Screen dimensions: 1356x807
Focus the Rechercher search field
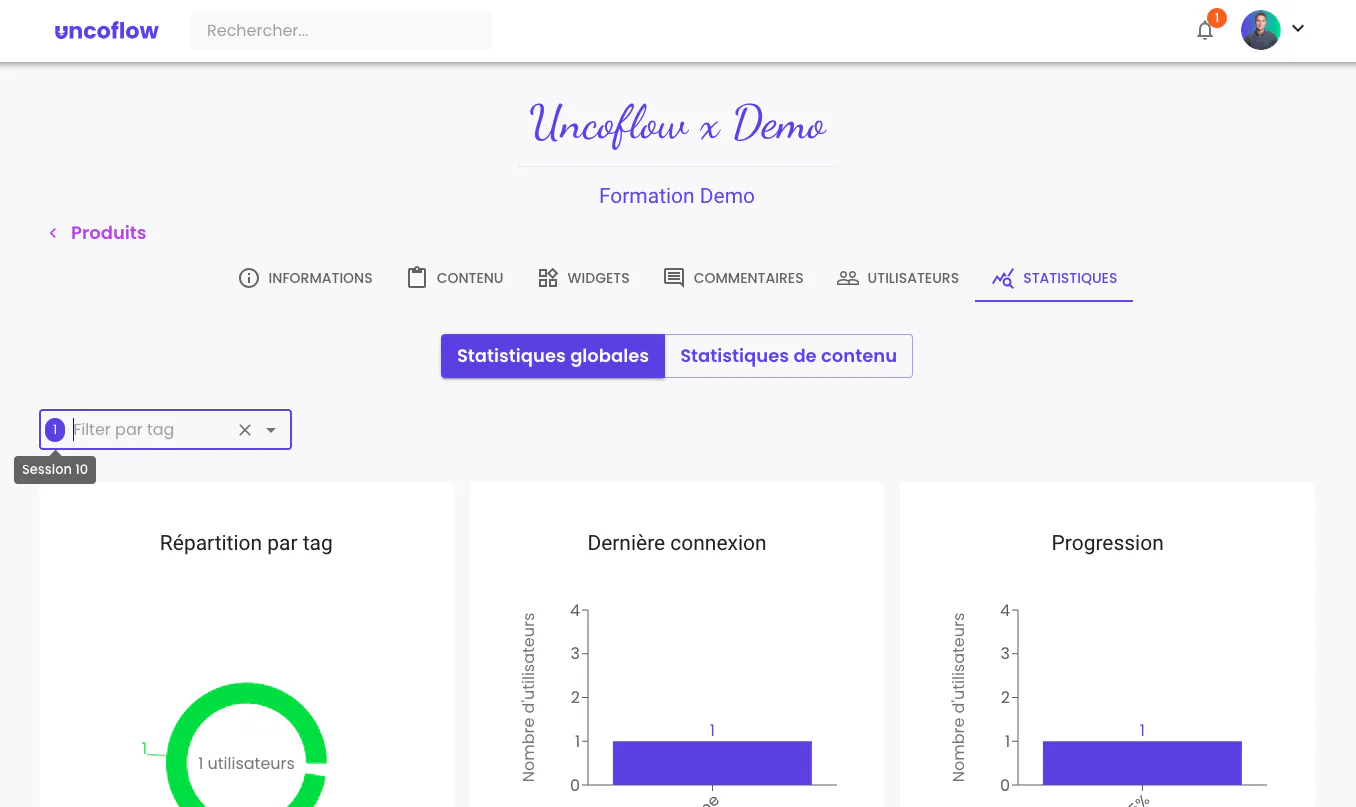341,30
